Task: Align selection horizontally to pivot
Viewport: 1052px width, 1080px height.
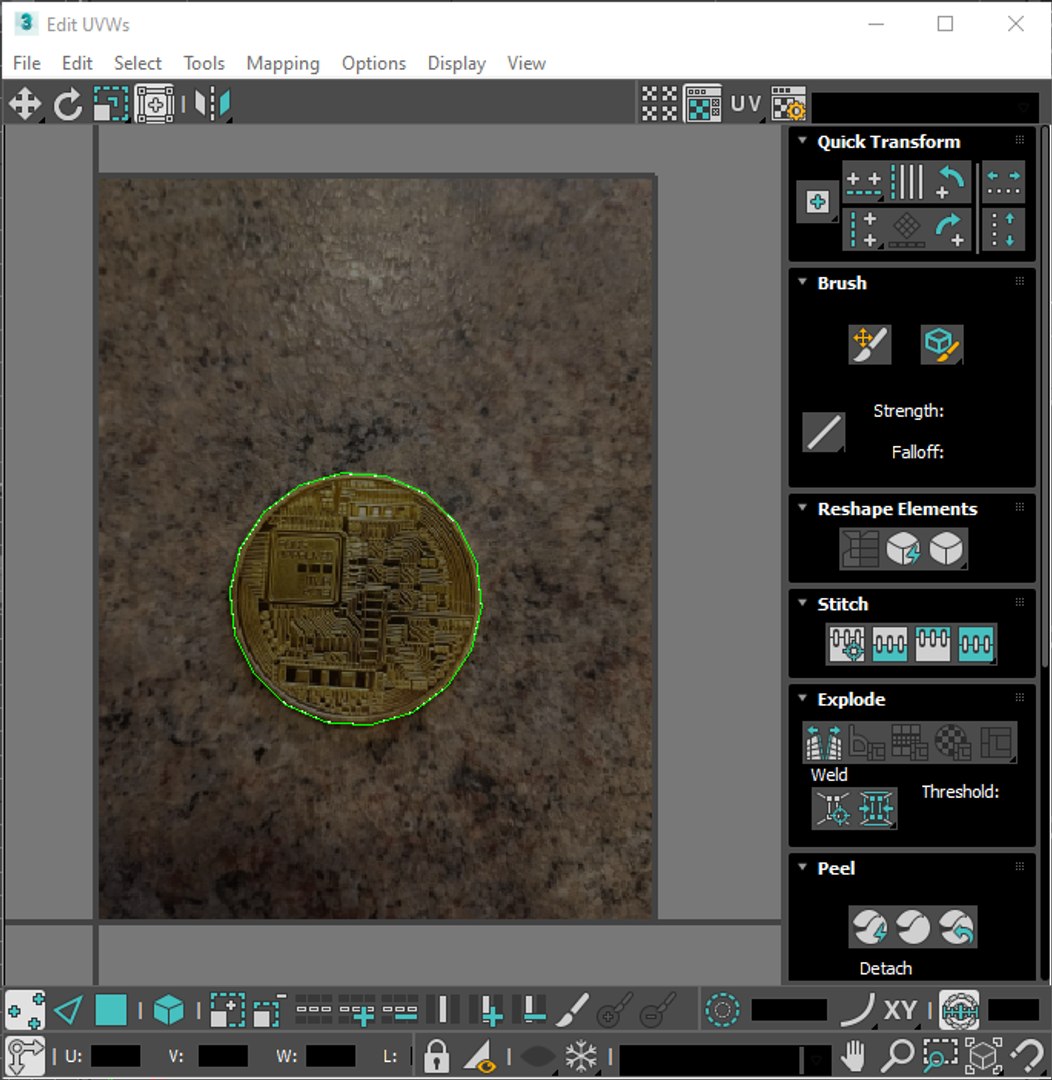Action: click(x=863, y=183)
